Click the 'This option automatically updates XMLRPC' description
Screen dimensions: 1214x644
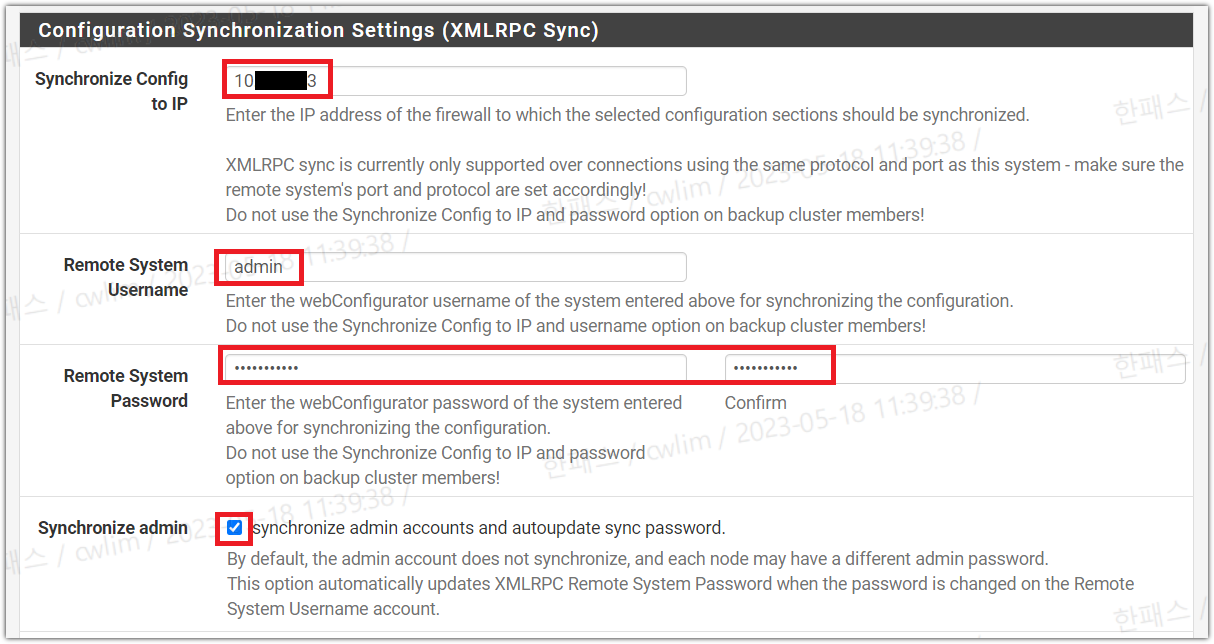680,584
